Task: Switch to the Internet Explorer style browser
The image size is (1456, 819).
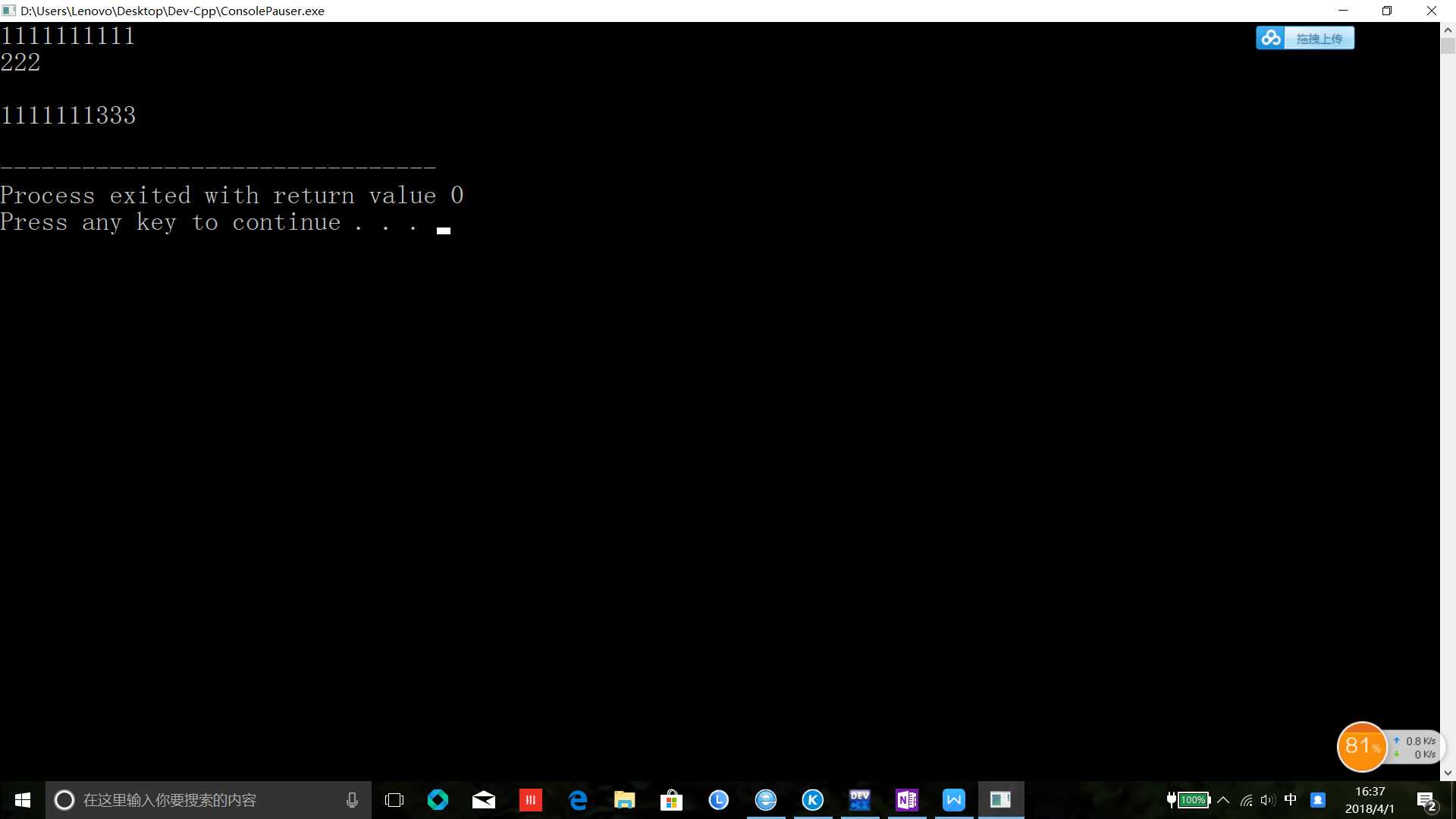Action: 766,800
